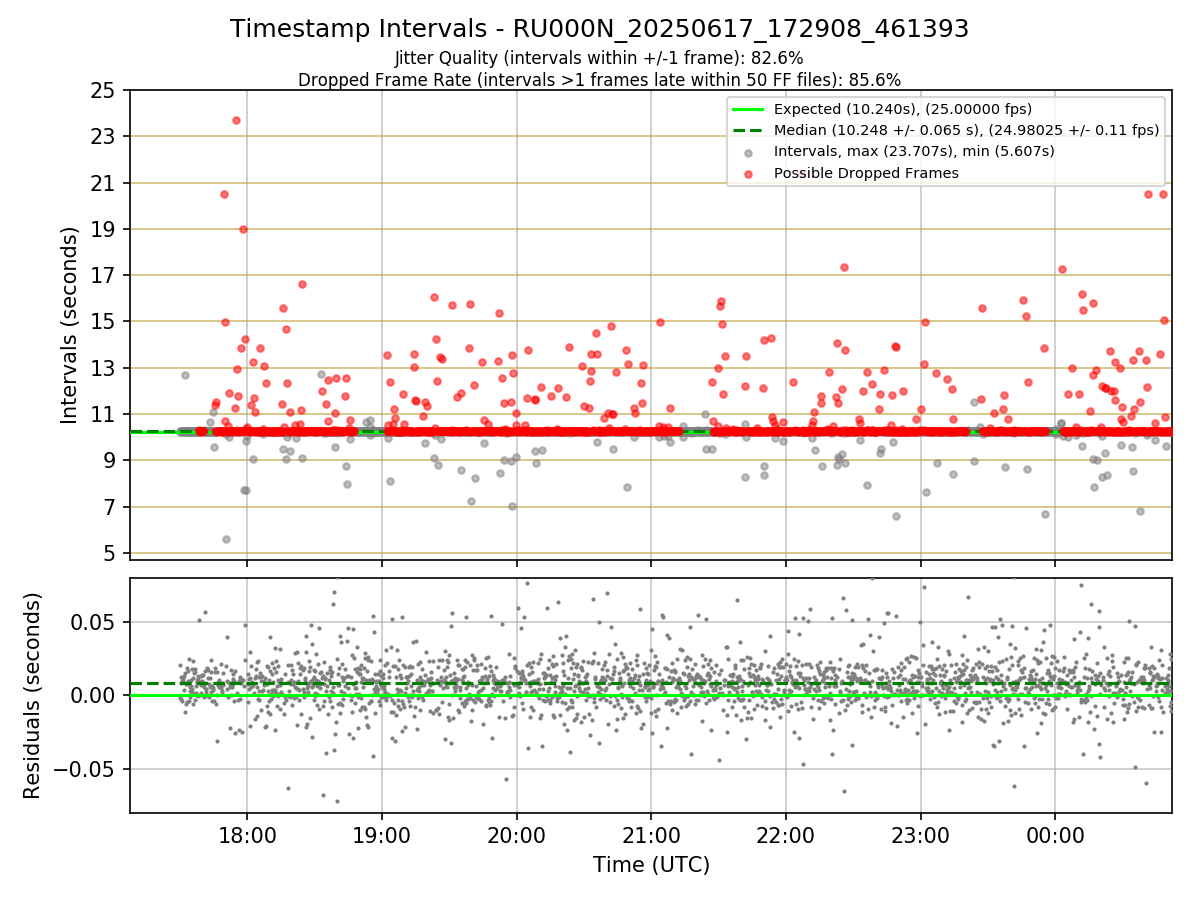
Task: Click the 'Residuals (seconds)' y-axis label
Action: [33, 696]
